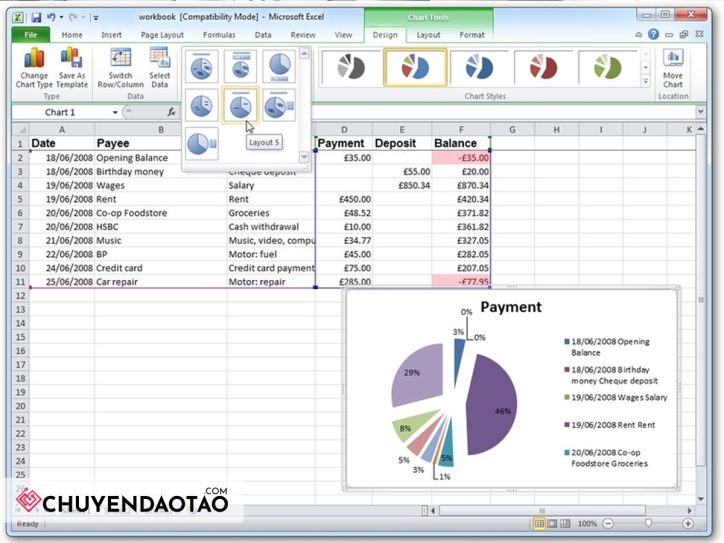Image resolution: width=724 pixels, height=543 pixels.
Task: Open Customize Quick Access Toolbar dropdown
Action: [x=96, y=18]
